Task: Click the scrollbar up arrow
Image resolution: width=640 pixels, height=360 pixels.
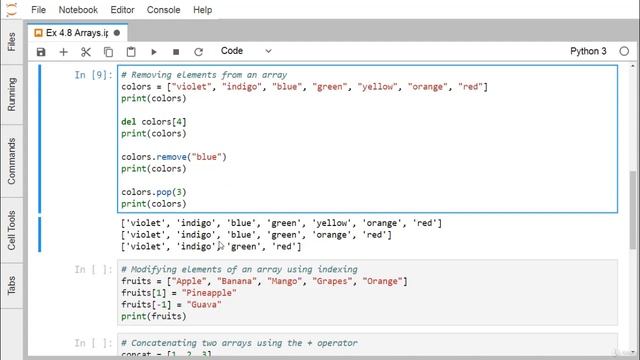Action: click(x=633, y=66)
